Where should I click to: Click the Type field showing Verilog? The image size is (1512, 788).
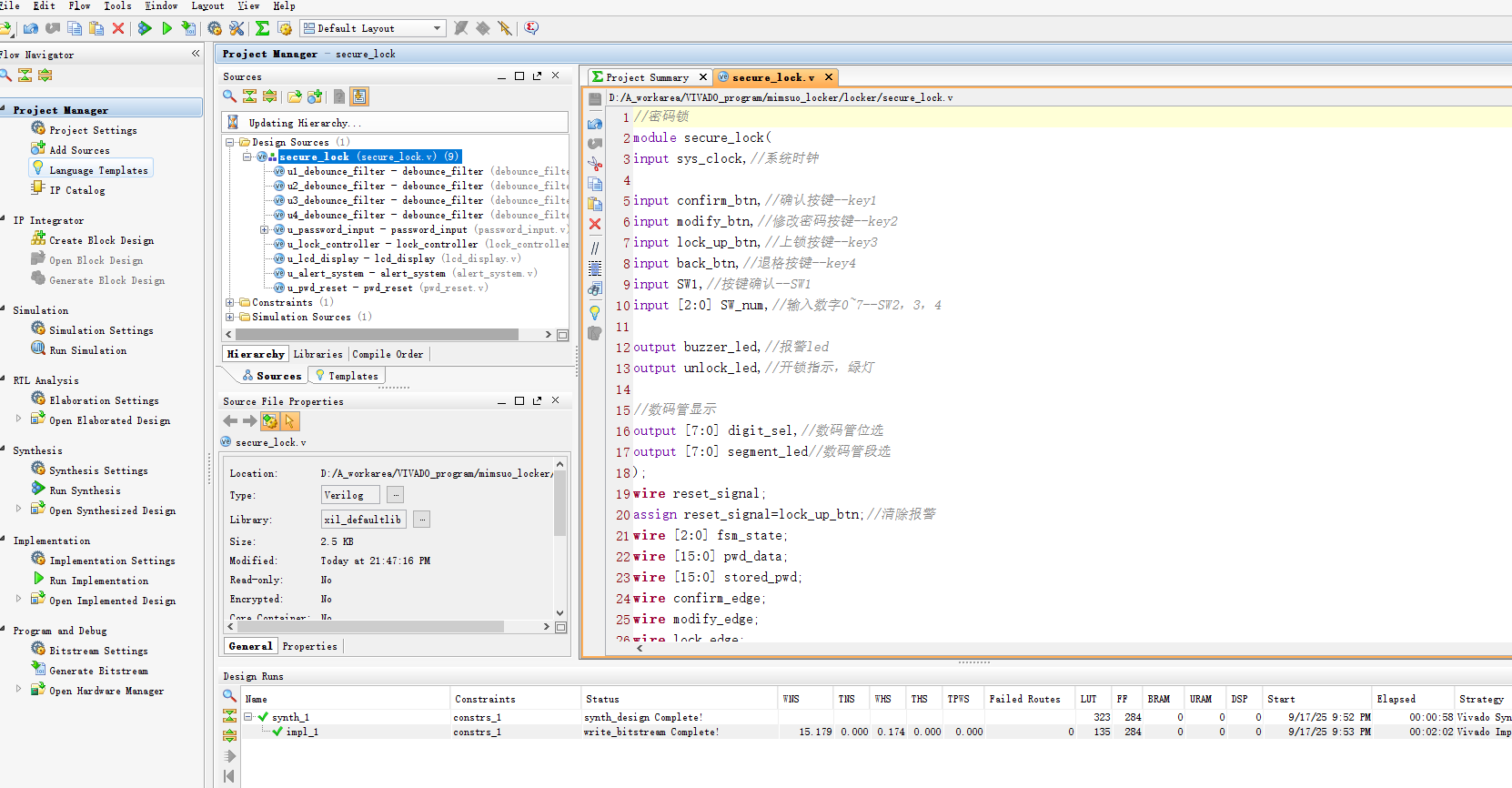350,495
